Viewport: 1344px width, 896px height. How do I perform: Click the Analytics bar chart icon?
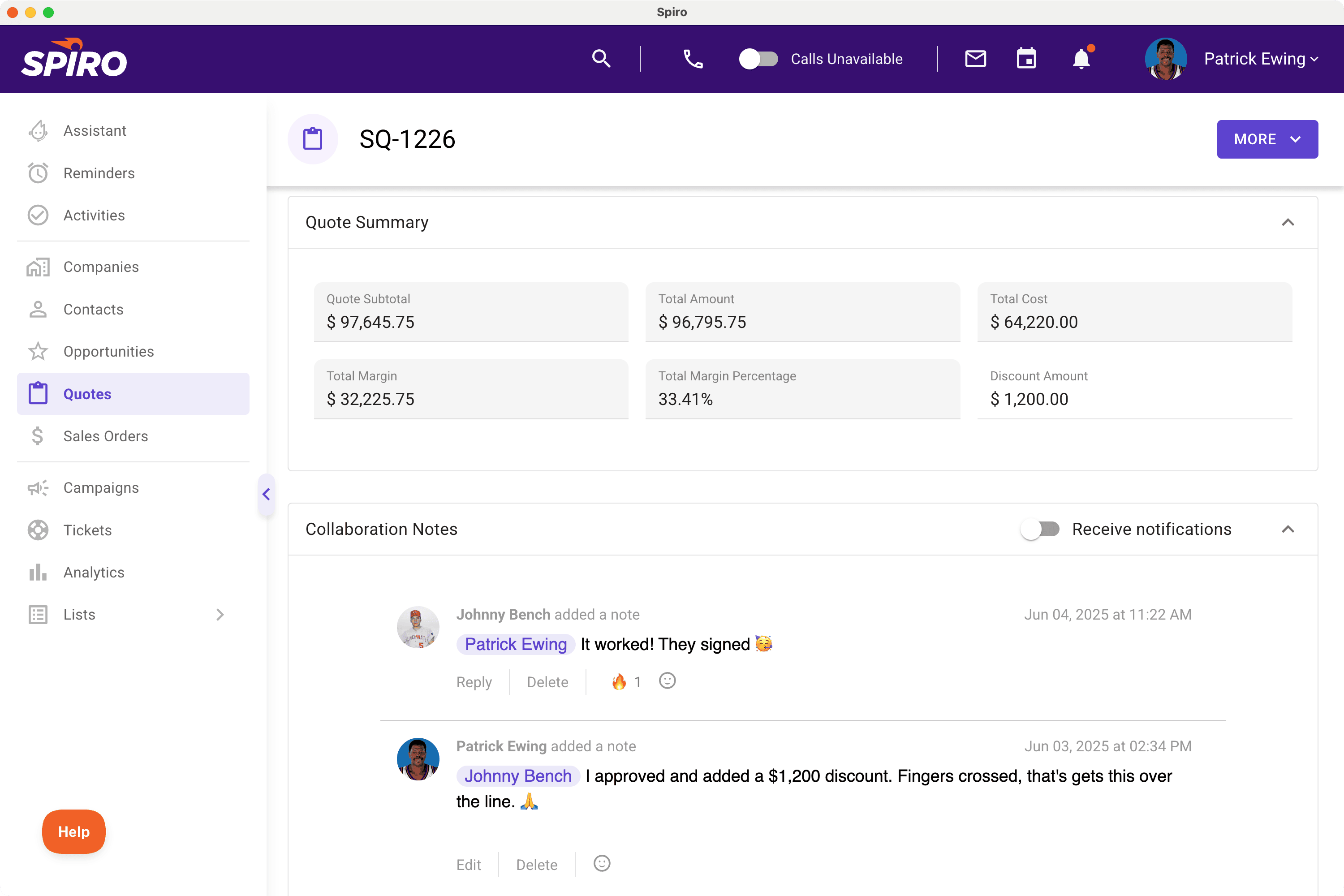(38, 572)
